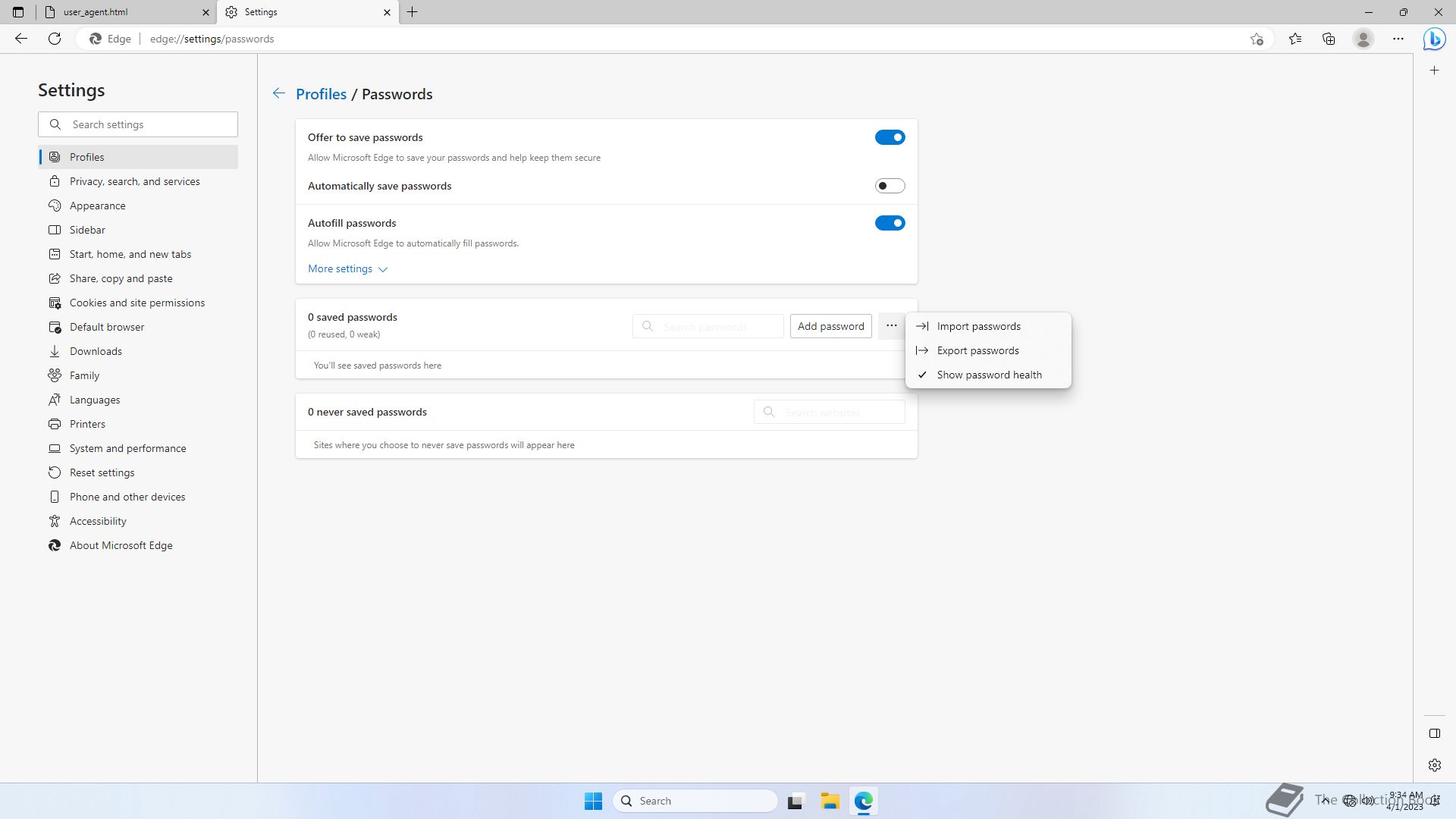The width and height of the screenshot is (1456, 819).
Task: Open Family settings
Action: pyautogui.click(x=138, y=375)
